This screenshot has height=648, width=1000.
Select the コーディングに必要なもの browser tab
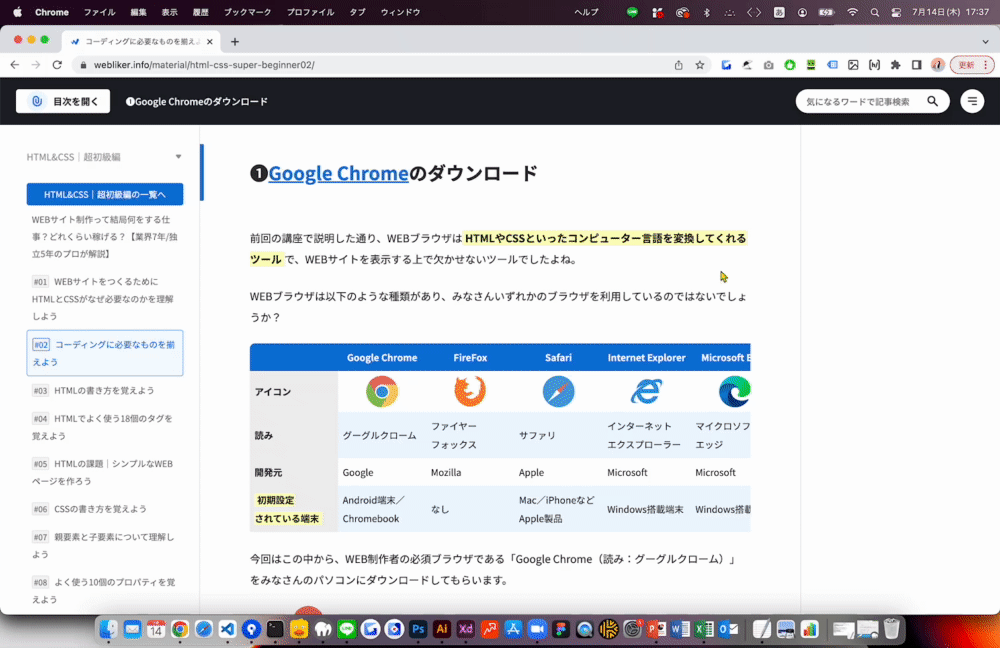[142, 41]
